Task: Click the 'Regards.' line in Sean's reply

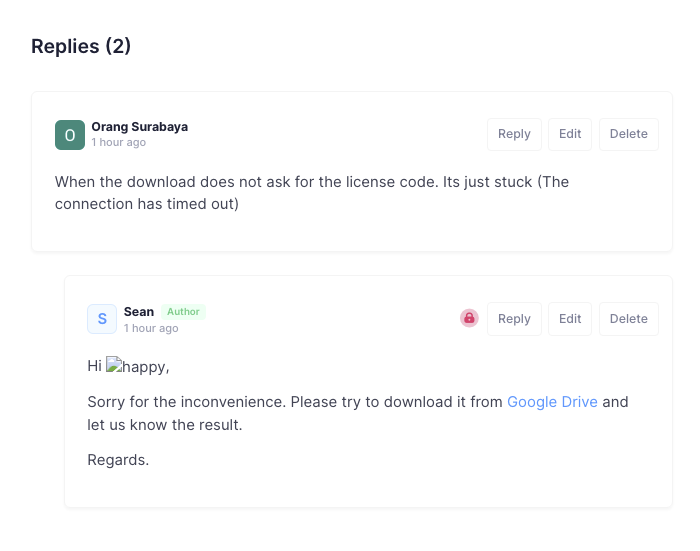Action: pos(118,460)
